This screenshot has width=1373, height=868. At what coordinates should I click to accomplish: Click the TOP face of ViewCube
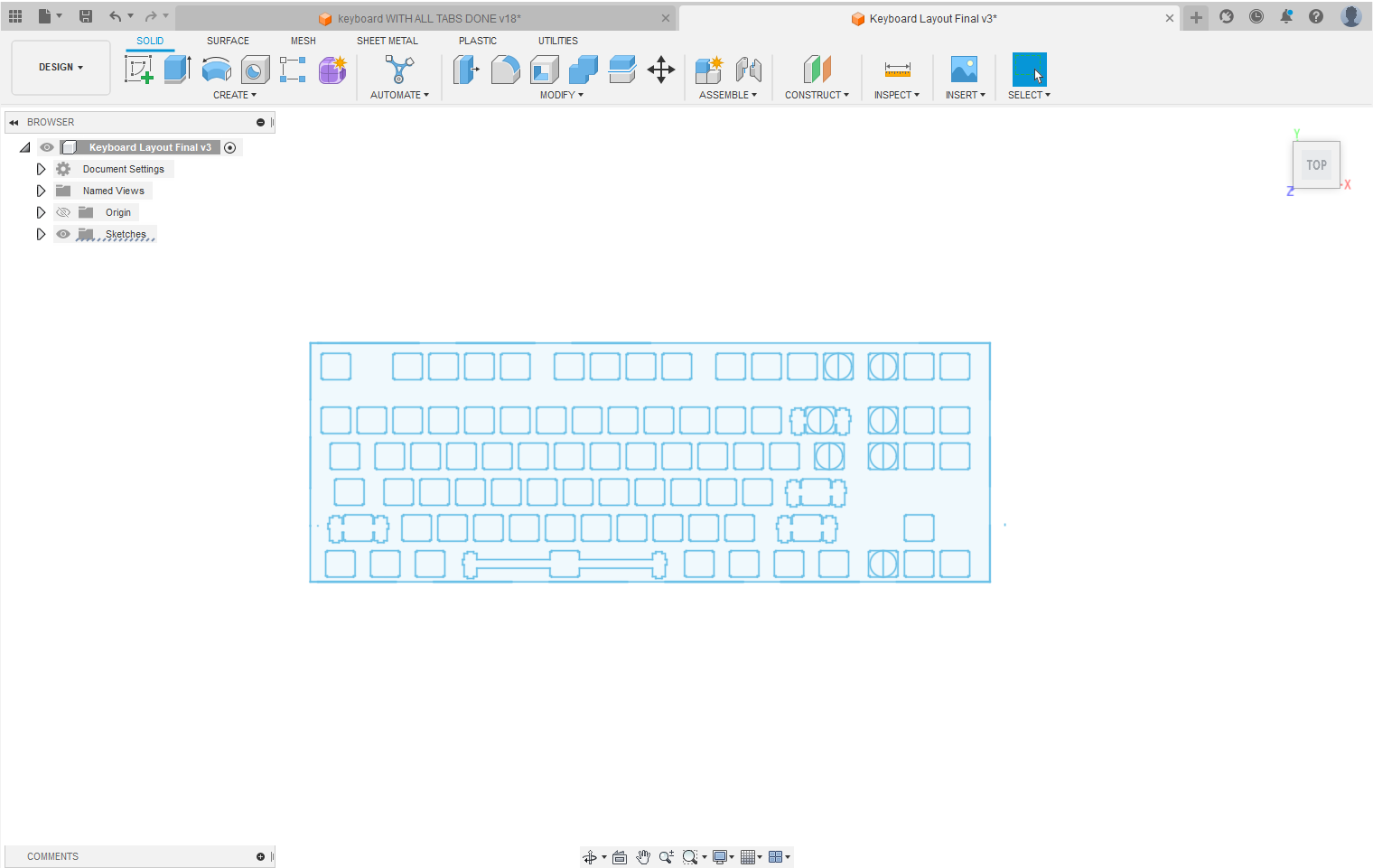tap(1316, 165)
